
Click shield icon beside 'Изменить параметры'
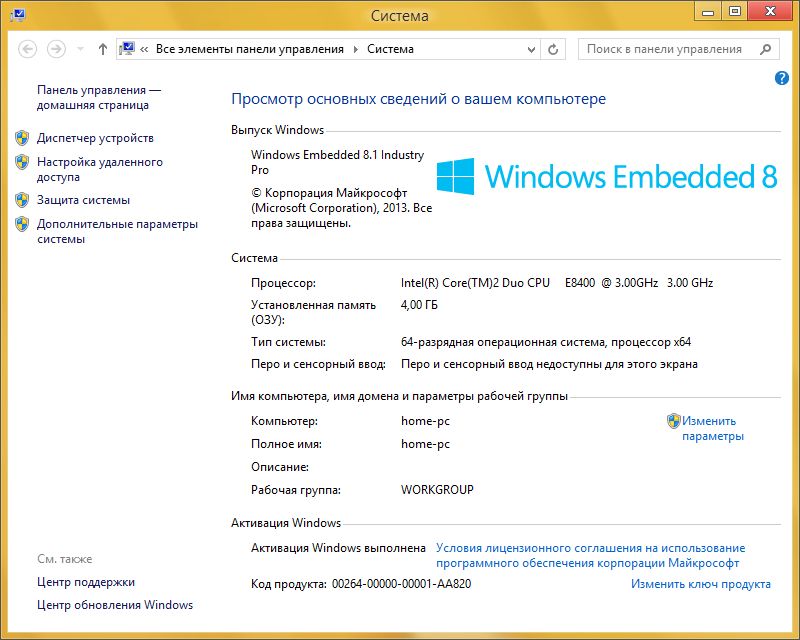[673, 421]
